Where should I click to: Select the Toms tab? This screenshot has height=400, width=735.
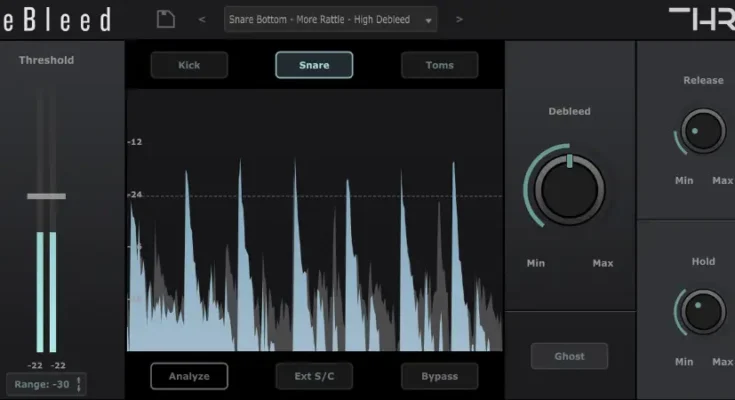[x=439, y=65]
